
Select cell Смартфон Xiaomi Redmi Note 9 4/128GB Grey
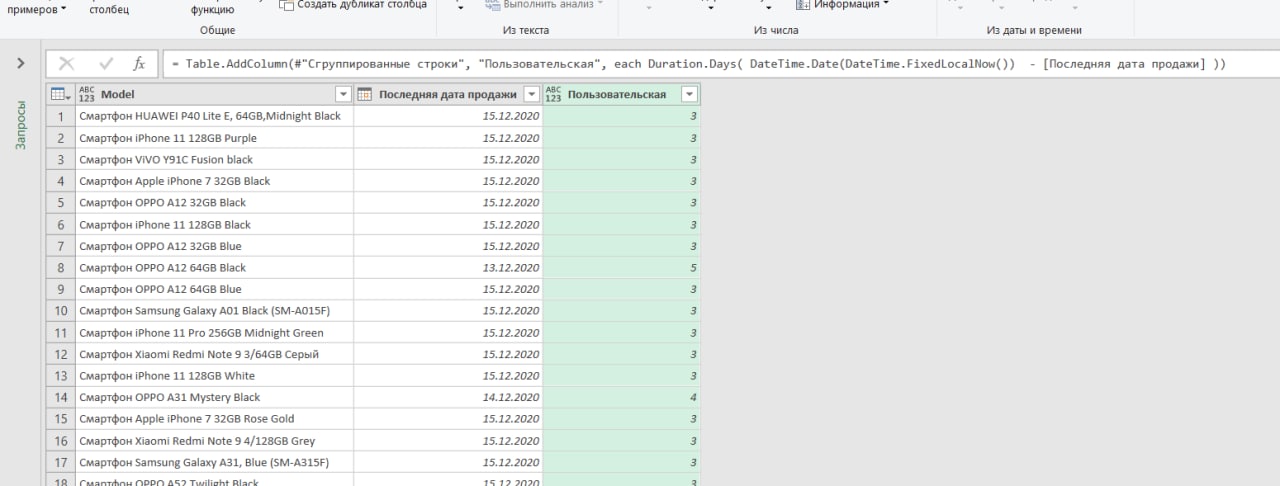[213, 441]
